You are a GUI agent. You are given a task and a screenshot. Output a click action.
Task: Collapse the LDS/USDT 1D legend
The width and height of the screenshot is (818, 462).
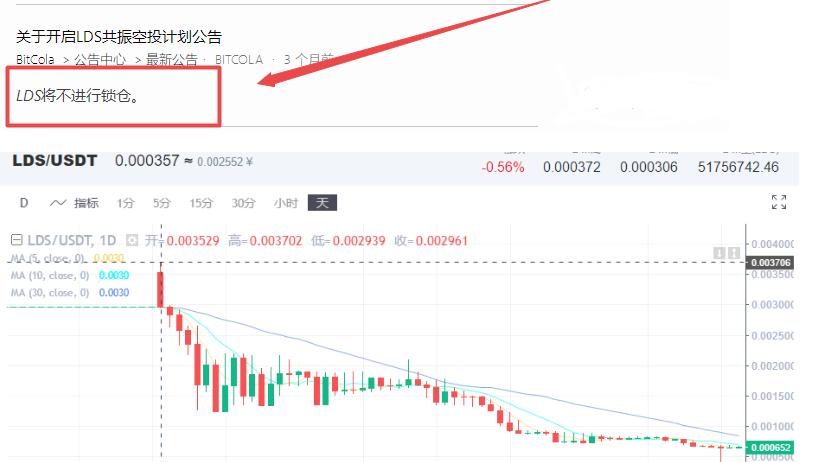(x=17, y=240)
